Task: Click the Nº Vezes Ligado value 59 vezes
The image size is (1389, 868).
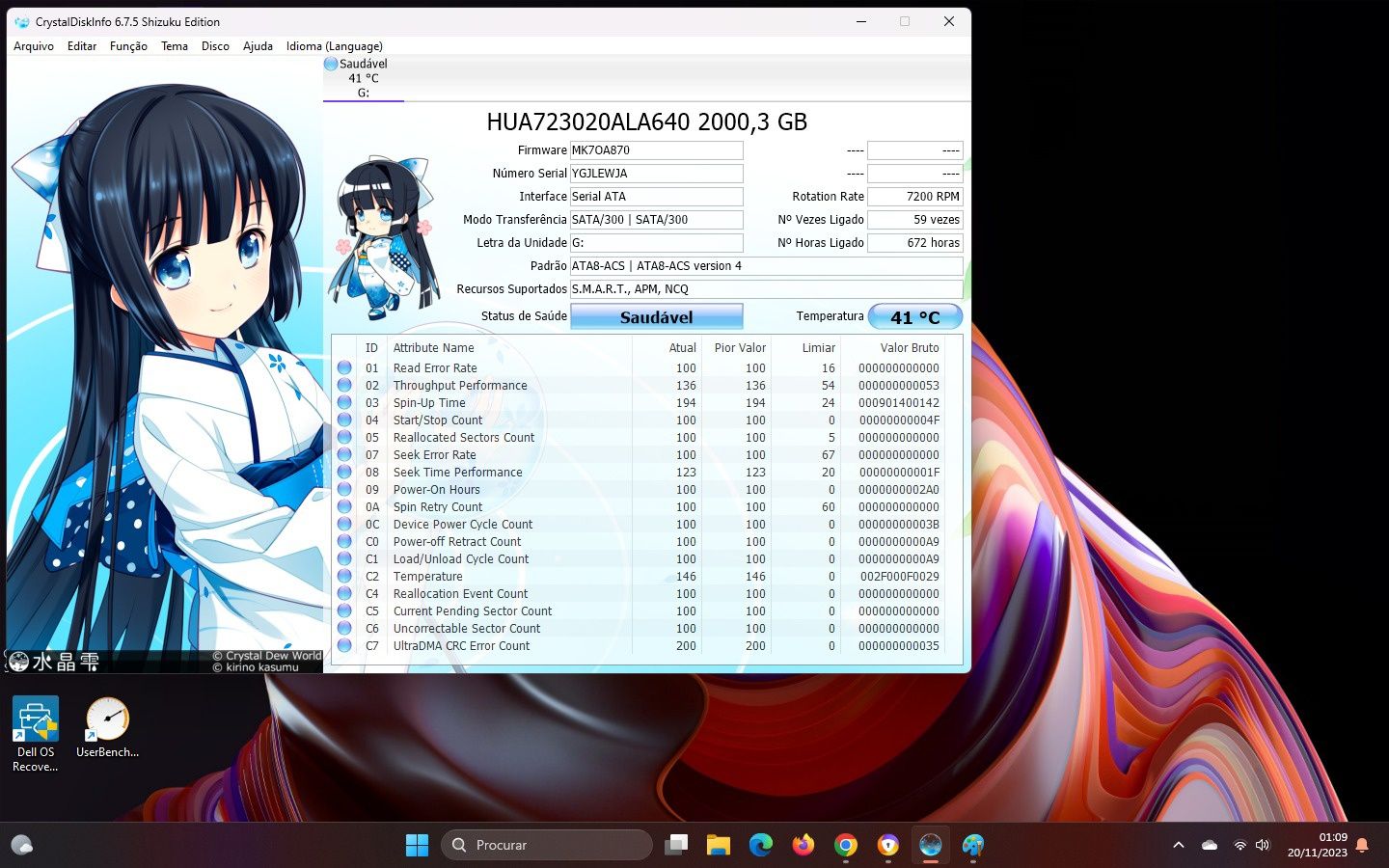Action: point(914,220)
